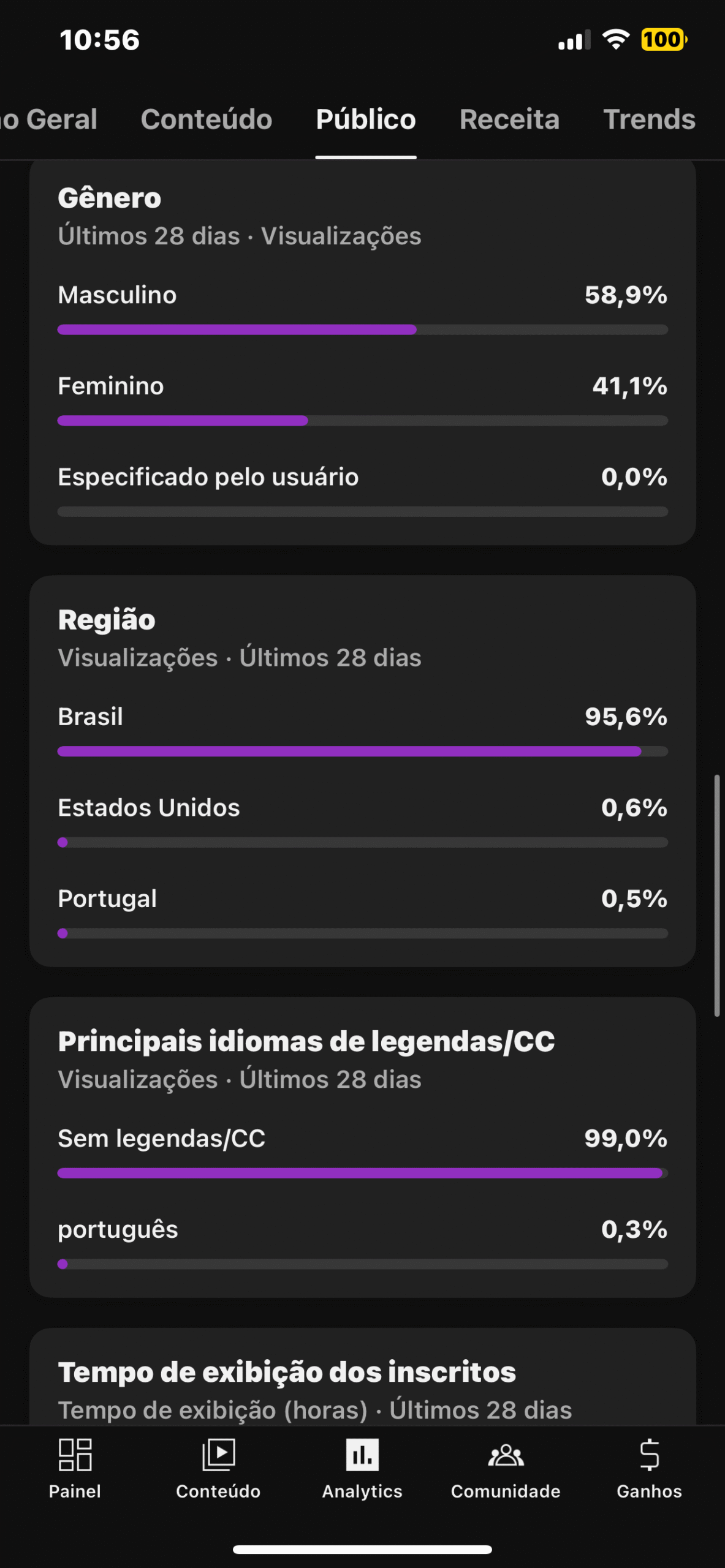725x1568 pixels.
Task: Tap the Ganhos dollar icon
Action: (649, 1455)
